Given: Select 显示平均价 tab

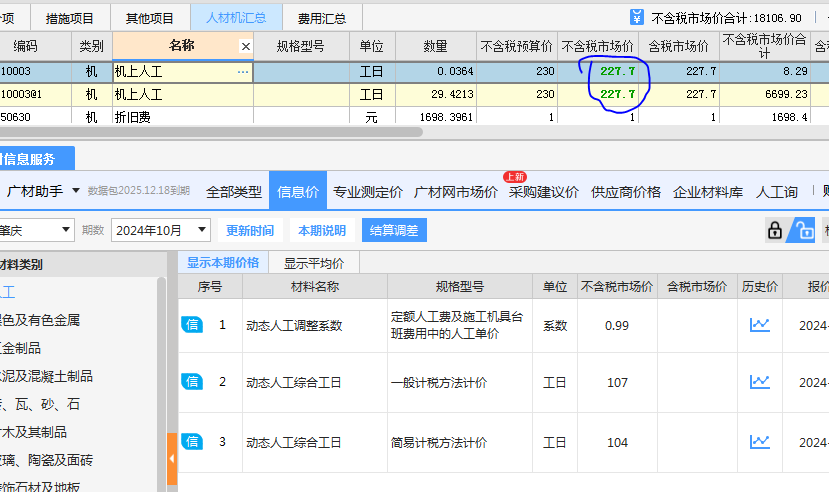Looking at the screenshot, I should pyautogui.click(x=314, y=263).
